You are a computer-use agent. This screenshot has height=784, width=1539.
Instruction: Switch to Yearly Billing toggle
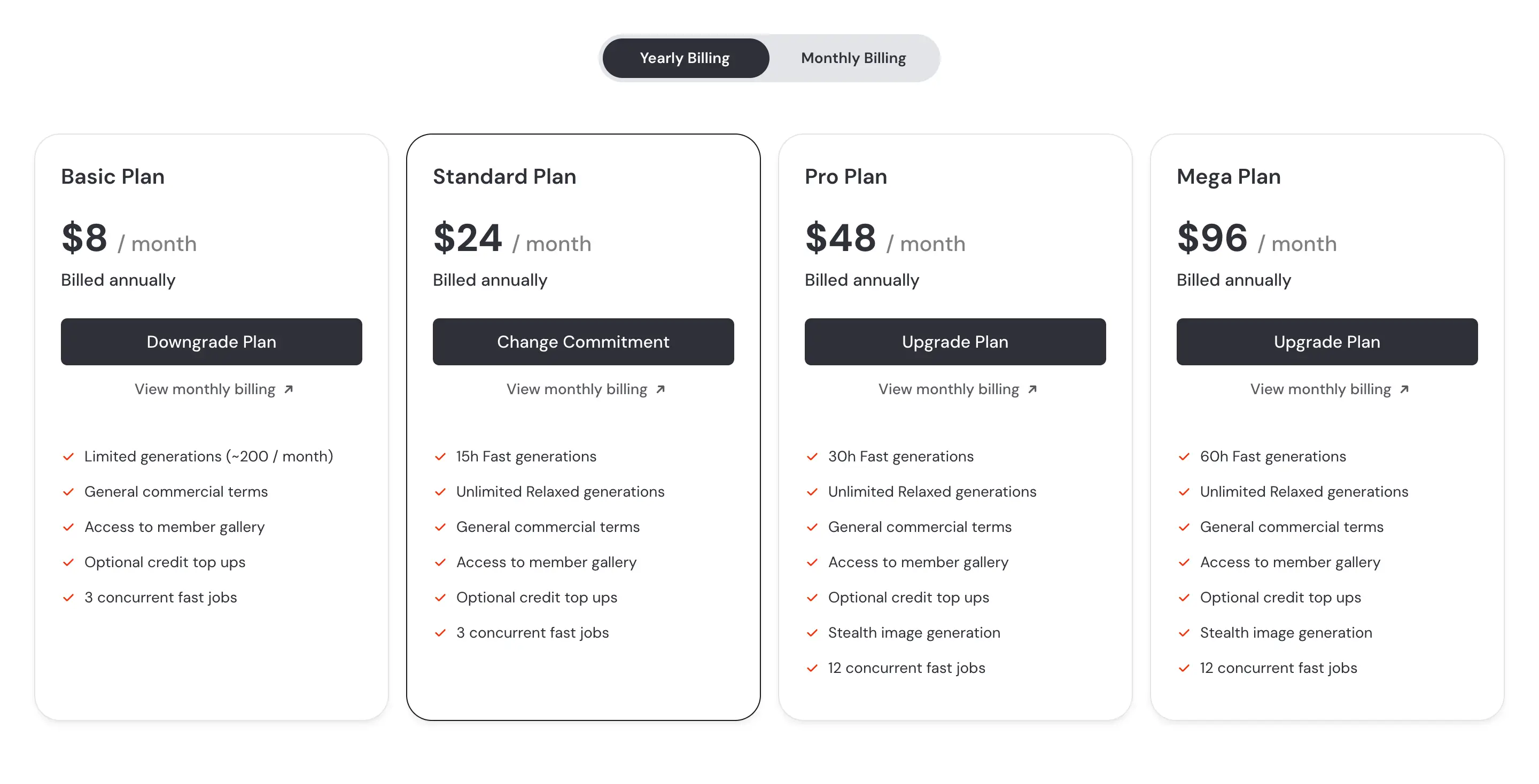coord(685,58)
